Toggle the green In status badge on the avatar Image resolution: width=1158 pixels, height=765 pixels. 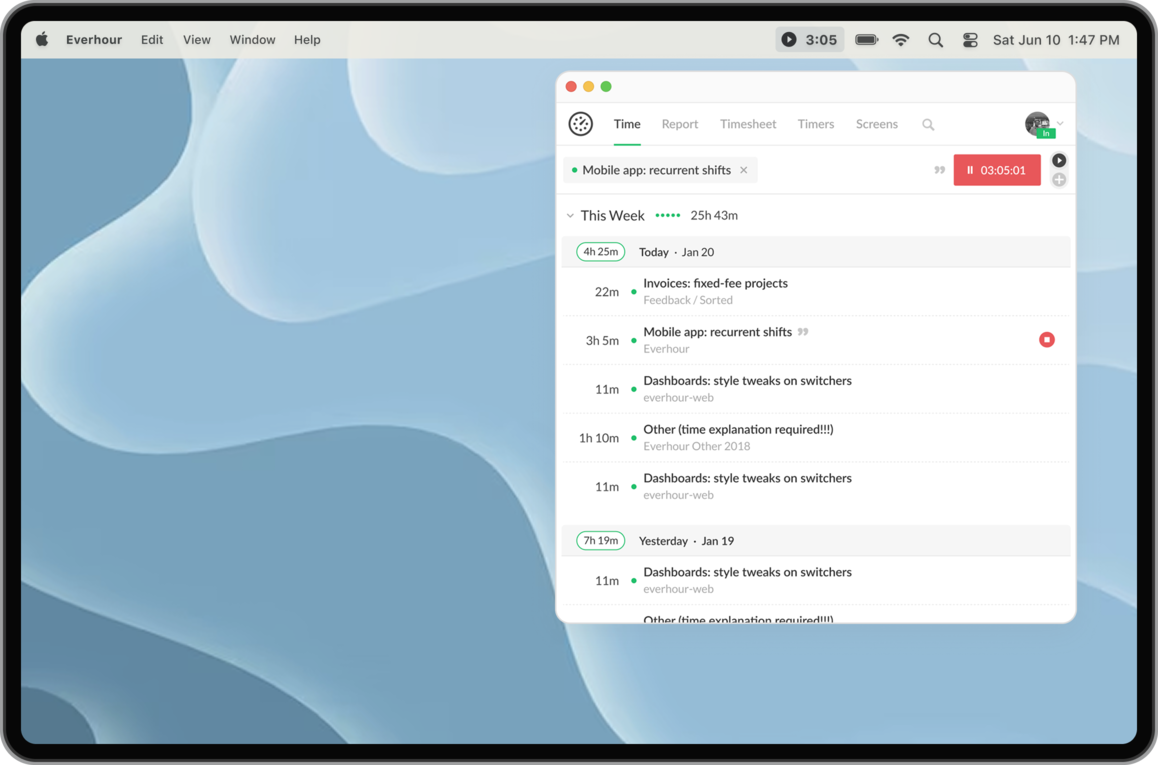pyautogui.click(x=1046, y=131)
